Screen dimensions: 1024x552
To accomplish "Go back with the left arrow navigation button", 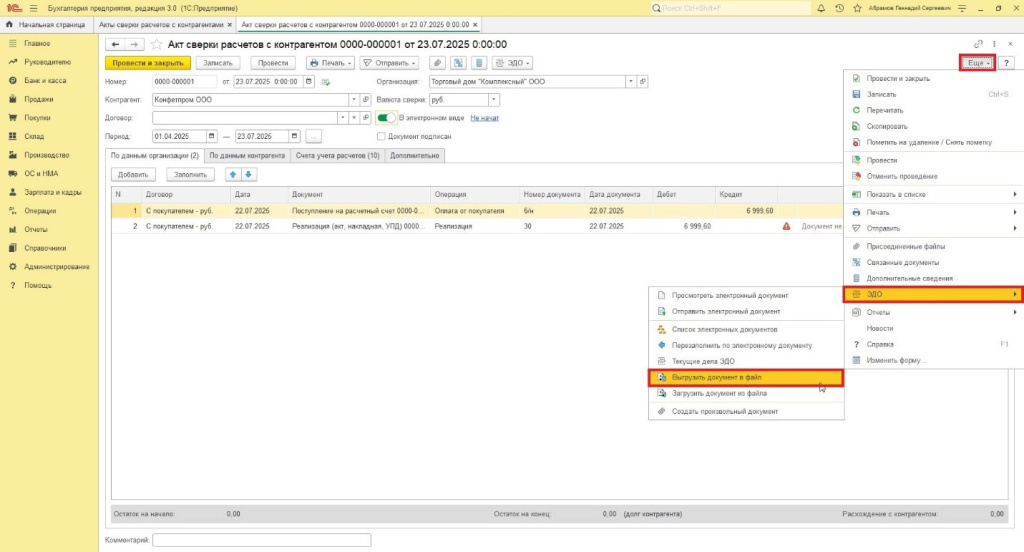I will coord(114,44).
